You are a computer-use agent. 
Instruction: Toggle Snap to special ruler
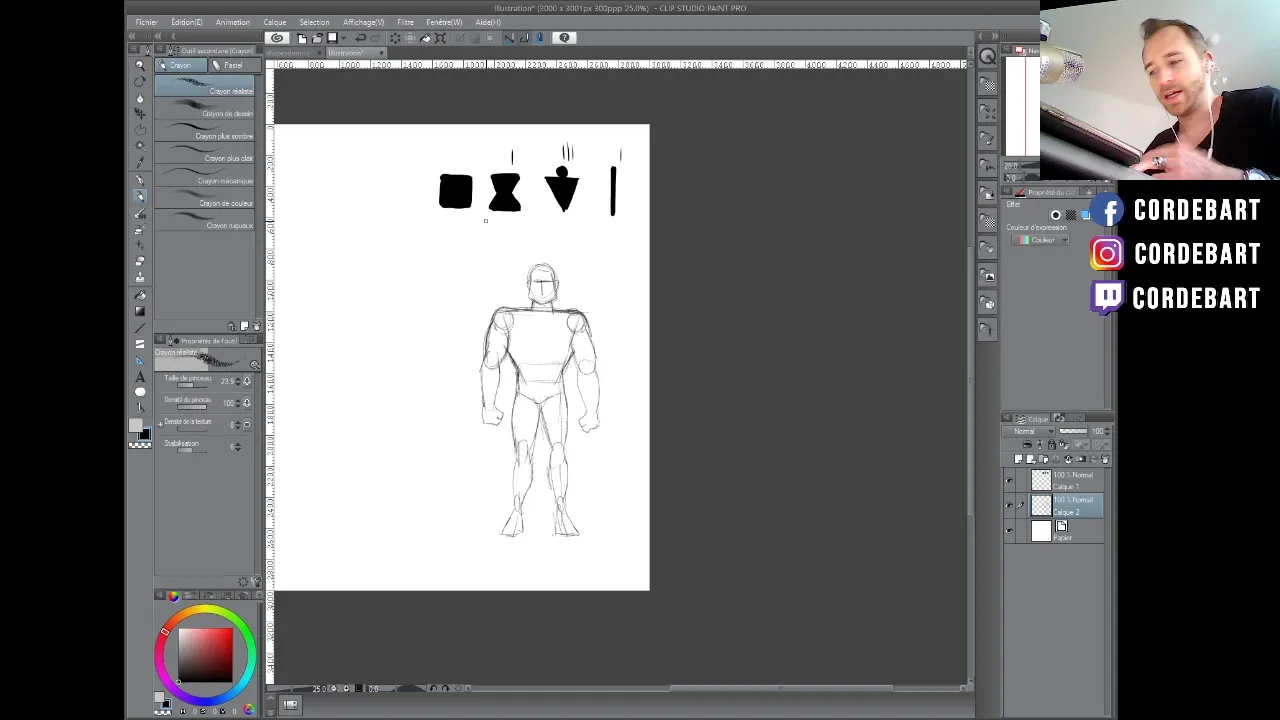525,38
